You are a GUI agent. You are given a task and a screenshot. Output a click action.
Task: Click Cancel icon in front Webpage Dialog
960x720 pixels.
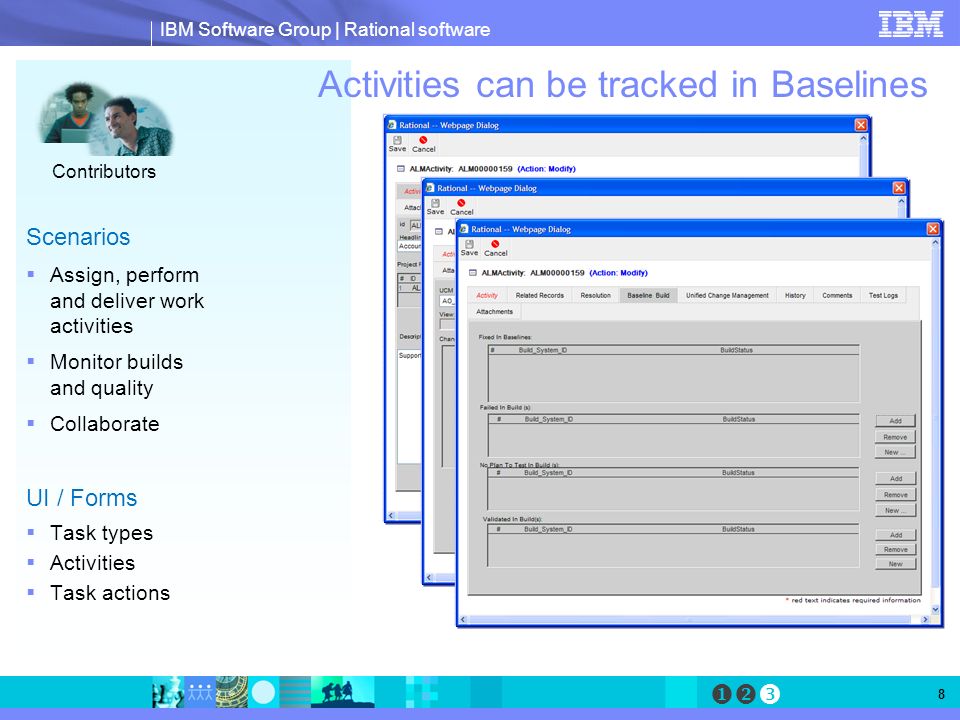[495, 244]
